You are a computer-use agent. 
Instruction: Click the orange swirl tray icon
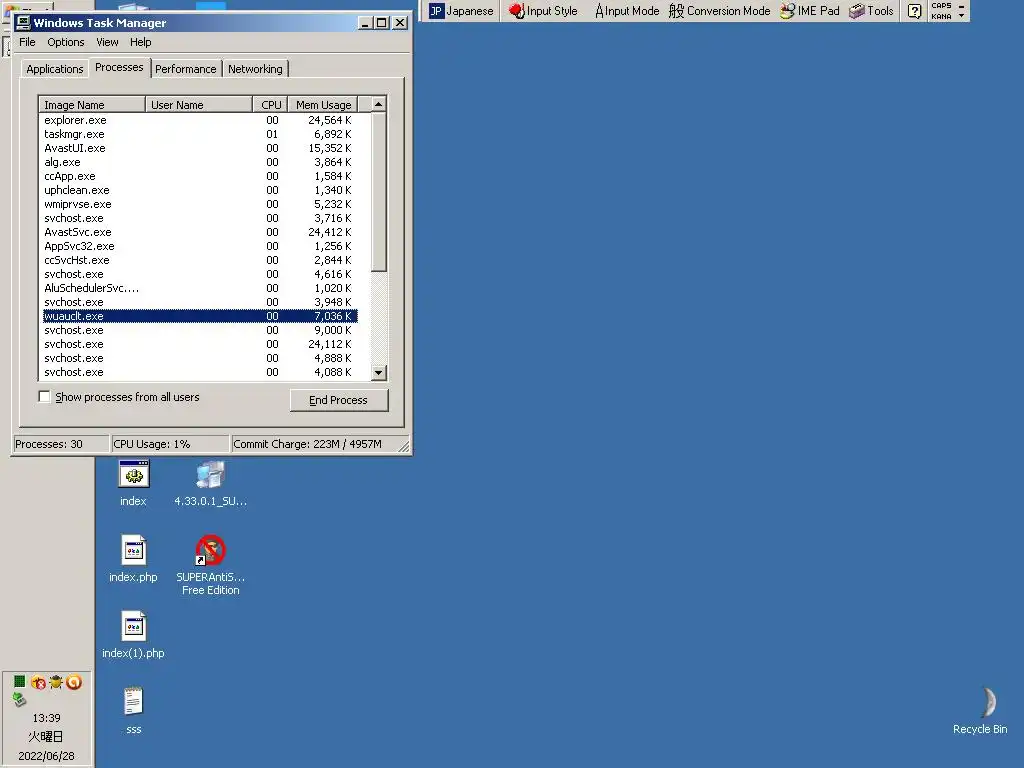click(74, 682)
